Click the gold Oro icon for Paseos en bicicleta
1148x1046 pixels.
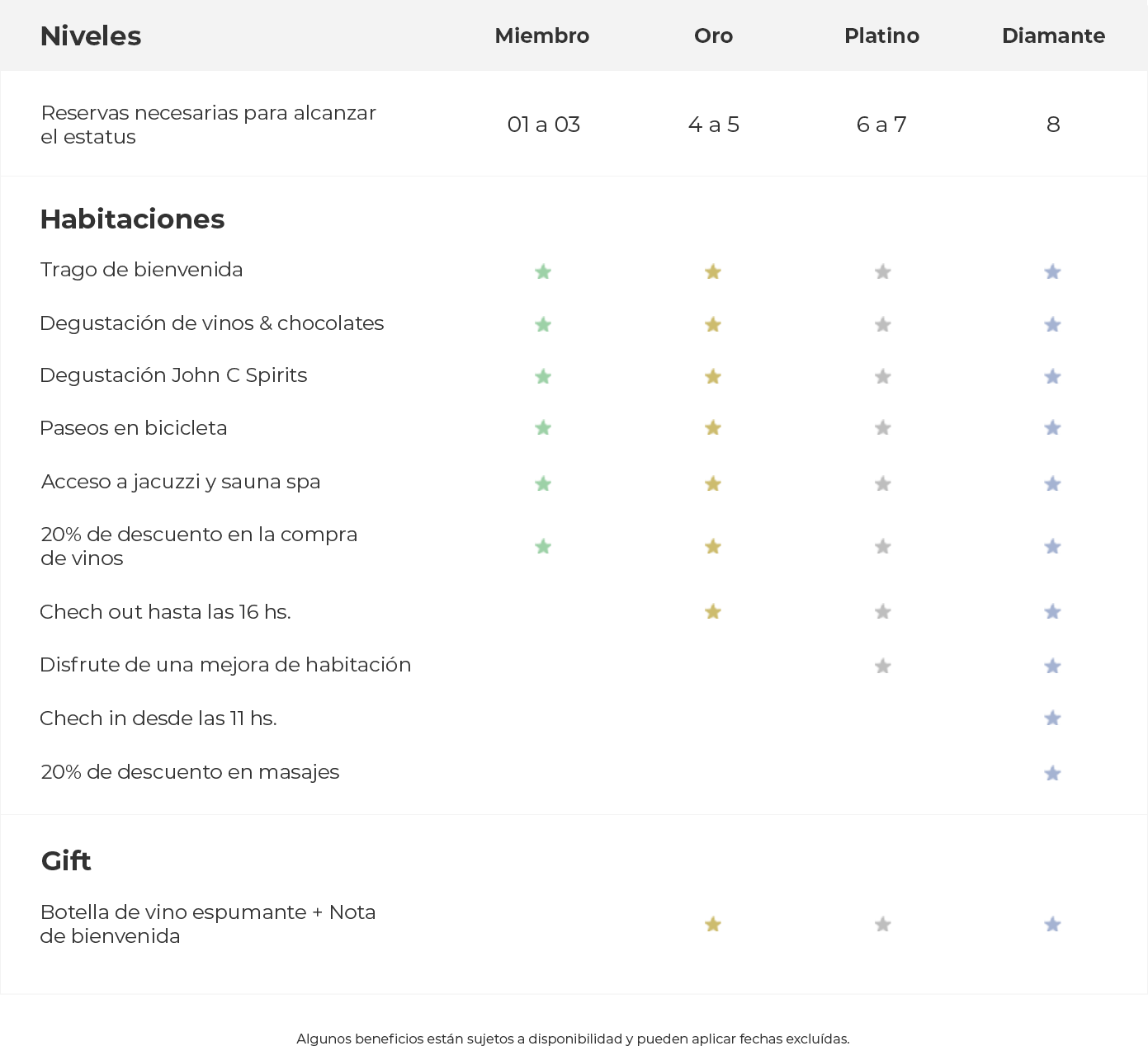[713, 427]
